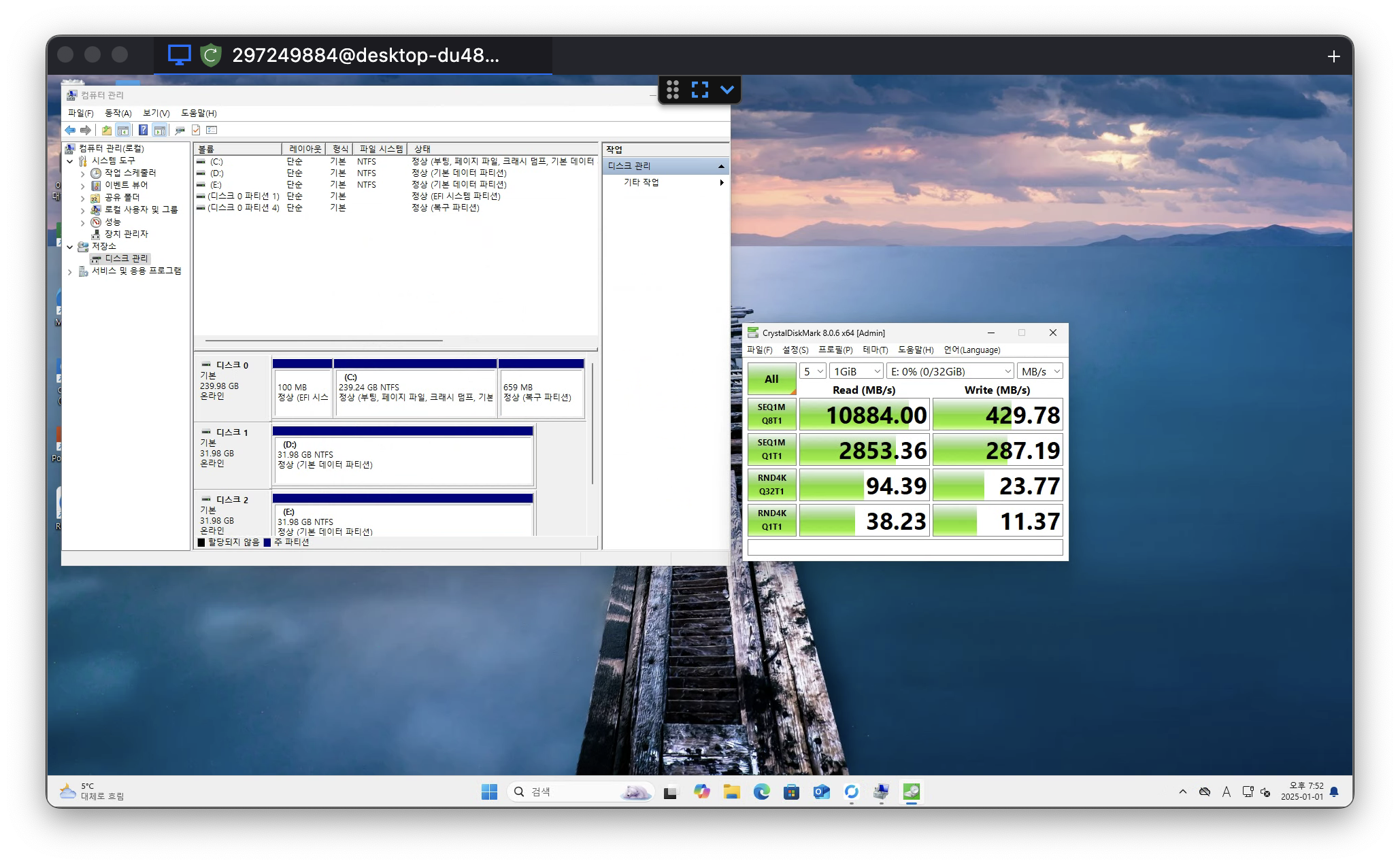Open the Microsoft Edge taskbar icon
This screenshot has width=1400, height=865.
coord(761,792)
